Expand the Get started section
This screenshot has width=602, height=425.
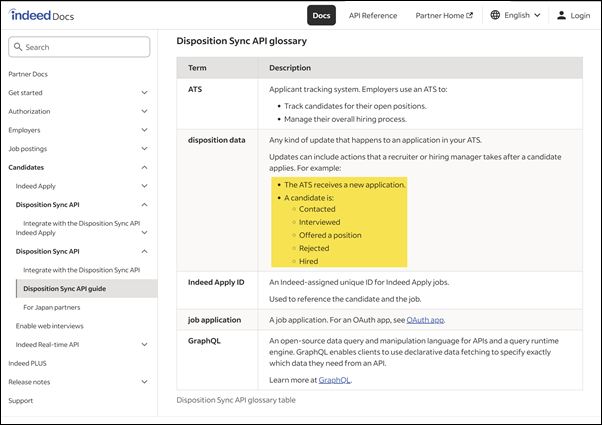pyautogui.click(x=145, y=93)
